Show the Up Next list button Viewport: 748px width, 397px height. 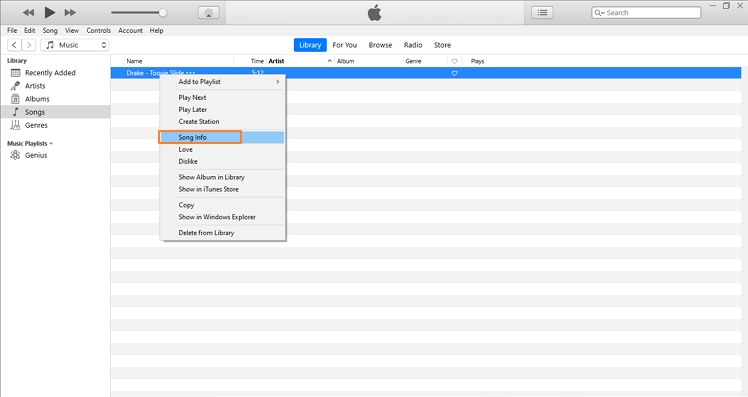[x=542, y=13]
